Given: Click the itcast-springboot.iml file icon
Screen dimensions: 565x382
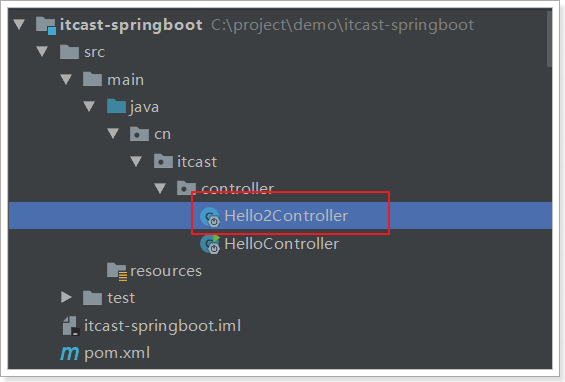Looking at the screenshot, I should [x=71, y=326].
